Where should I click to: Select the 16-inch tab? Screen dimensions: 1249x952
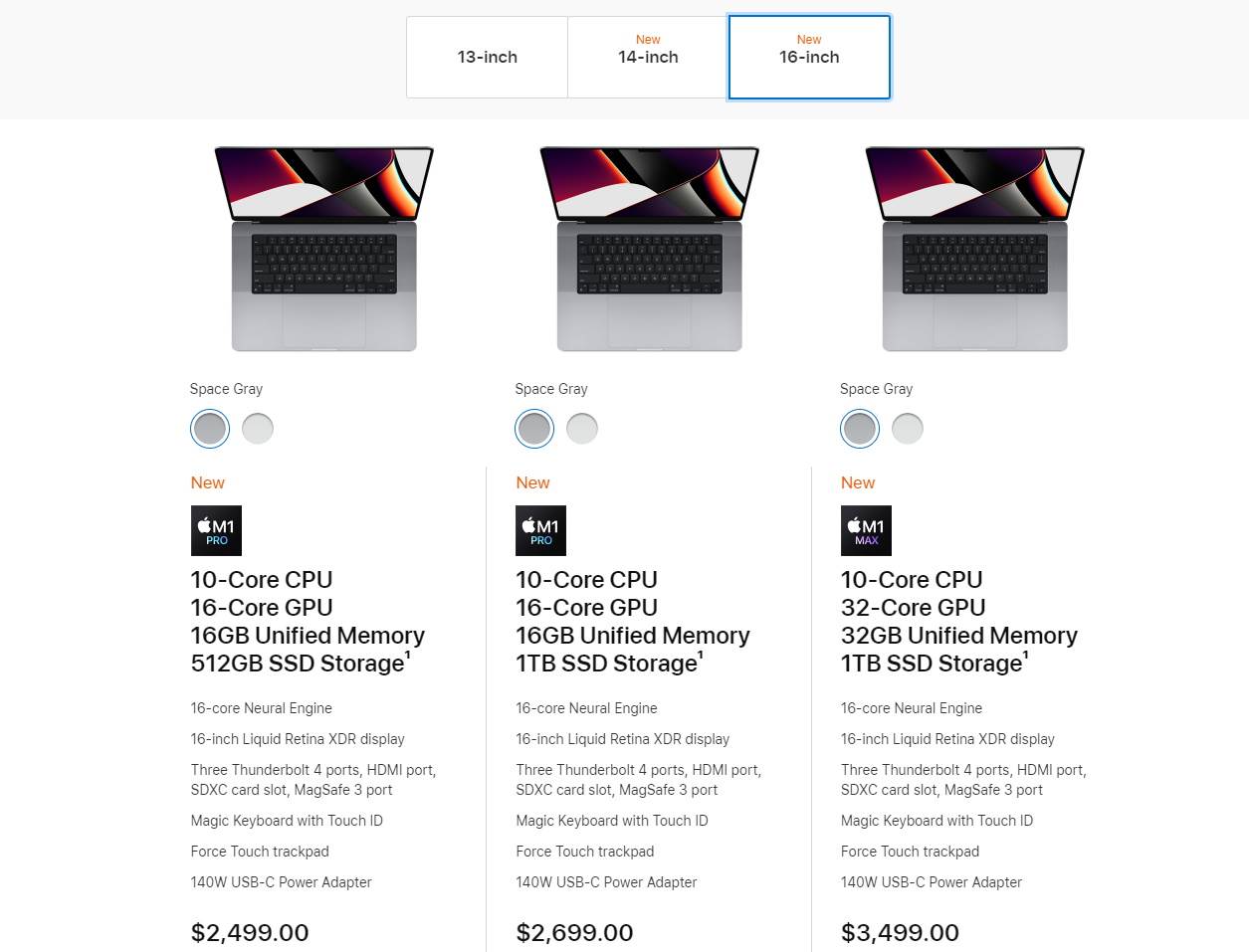[809, 57]
